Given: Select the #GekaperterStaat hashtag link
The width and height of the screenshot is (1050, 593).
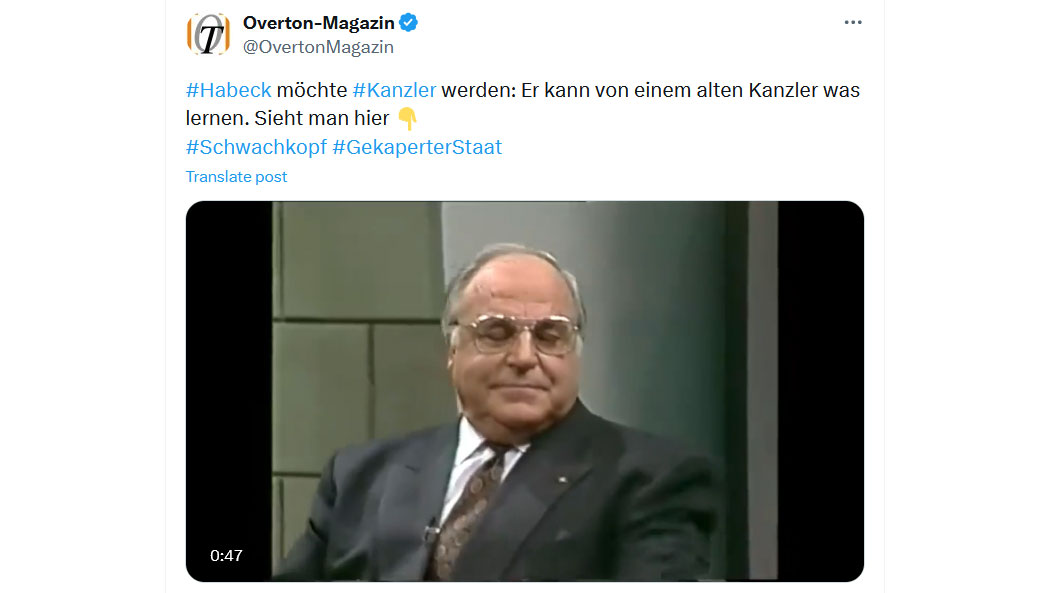Looking at the screenshot, I should pos(417,147).
